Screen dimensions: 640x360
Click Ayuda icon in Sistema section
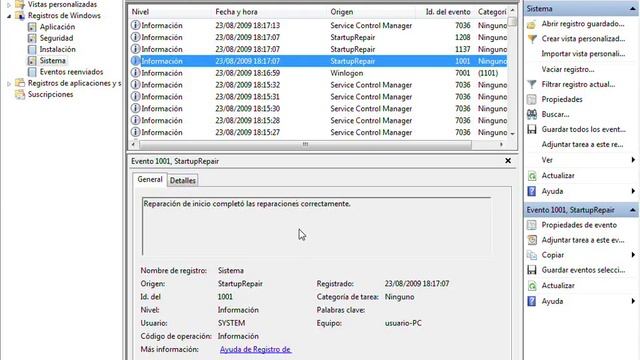point(532,191)
